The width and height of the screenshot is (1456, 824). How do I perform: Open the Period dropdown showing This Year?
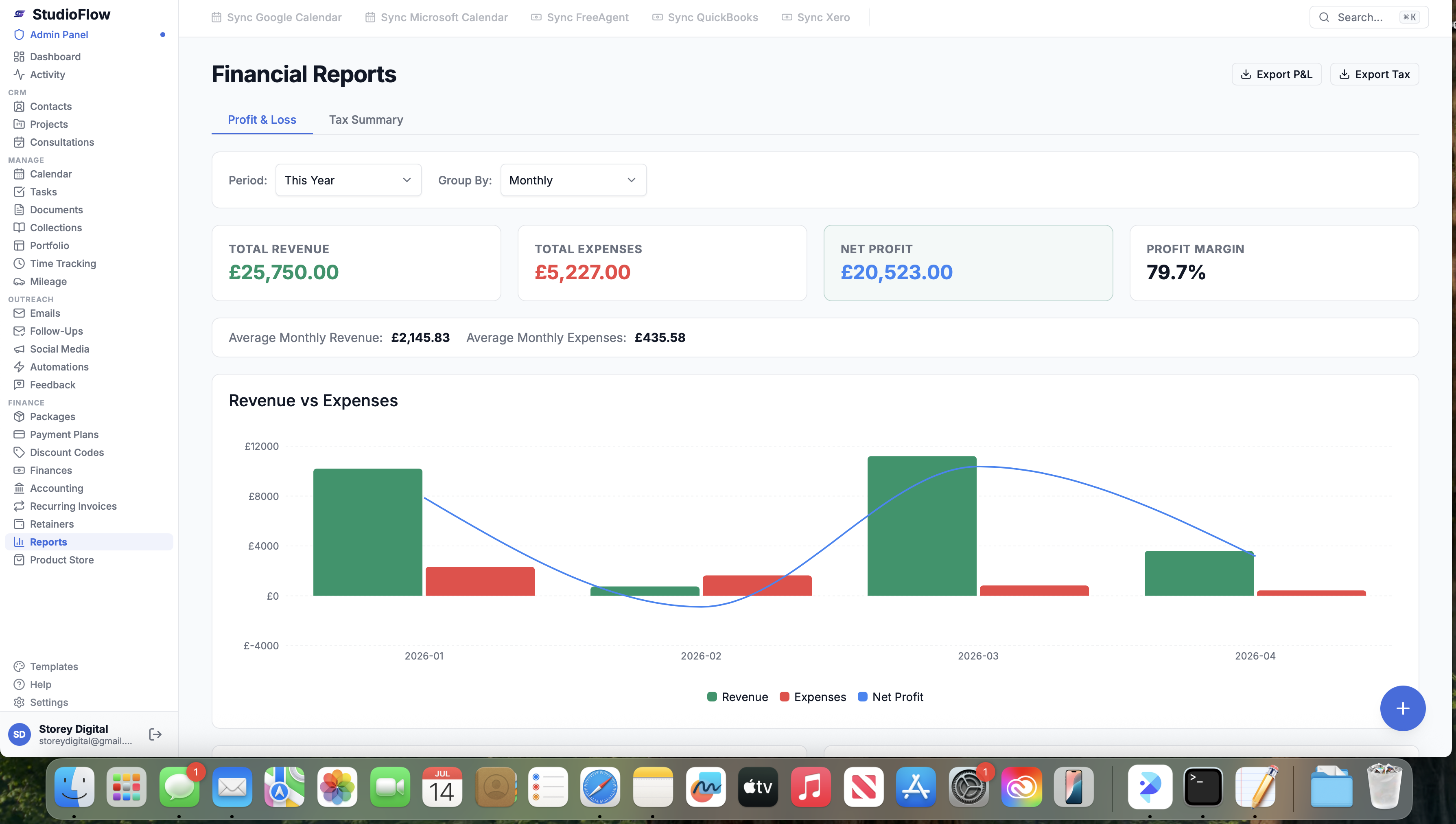click(348, 180)
